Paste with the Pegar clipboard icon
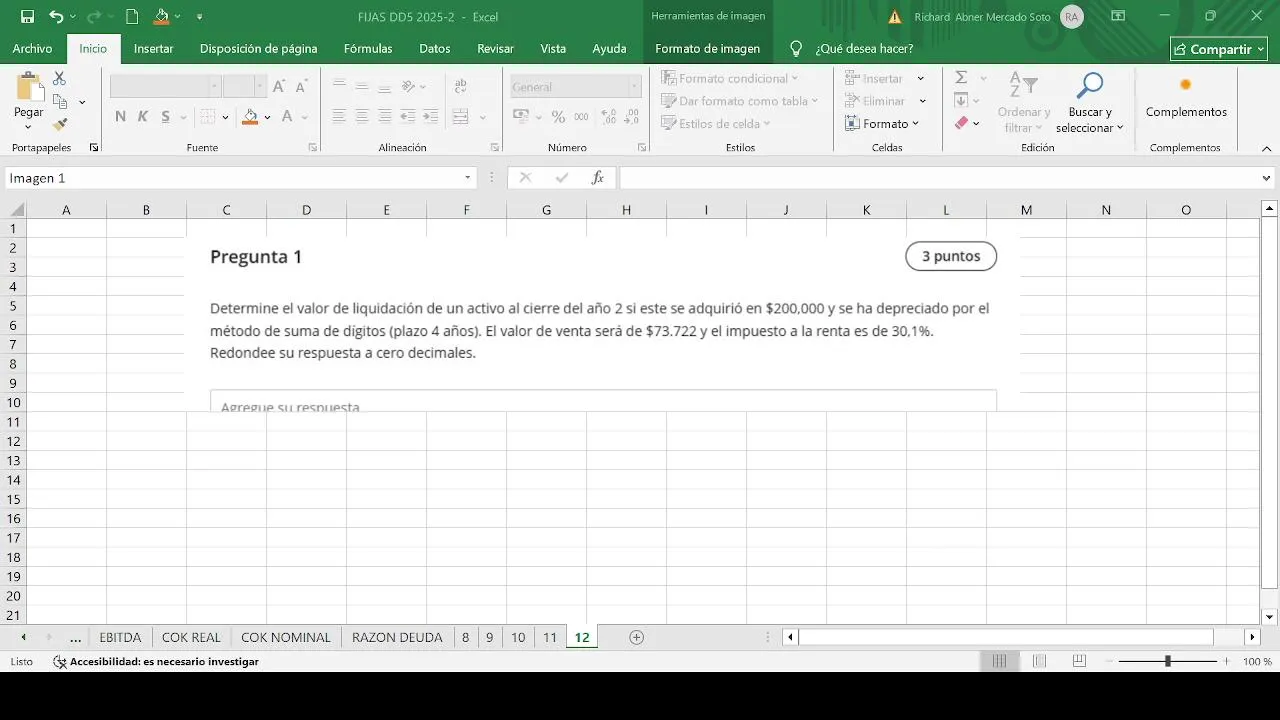 point(29,88)
